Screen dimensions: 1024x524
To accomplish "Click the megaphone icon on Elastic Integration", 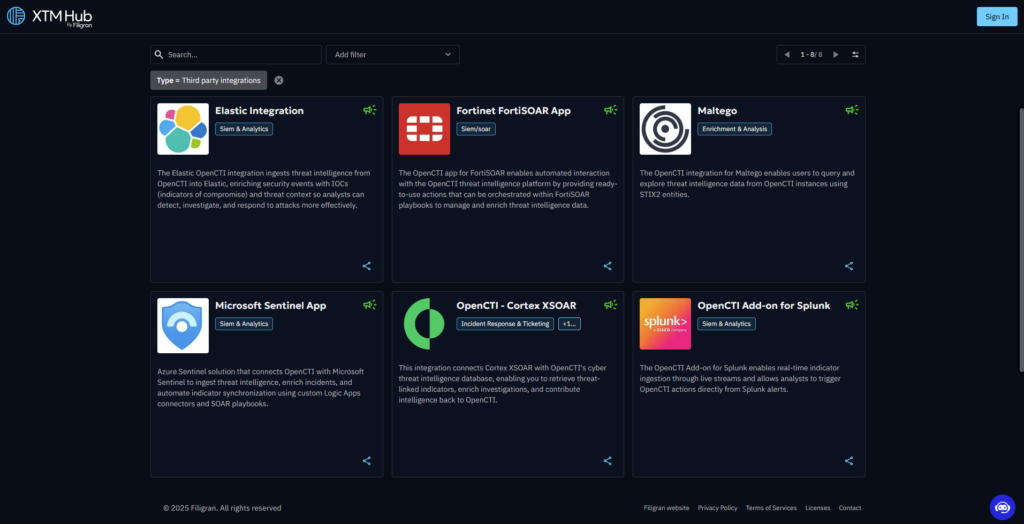I will tap(369, 110).
